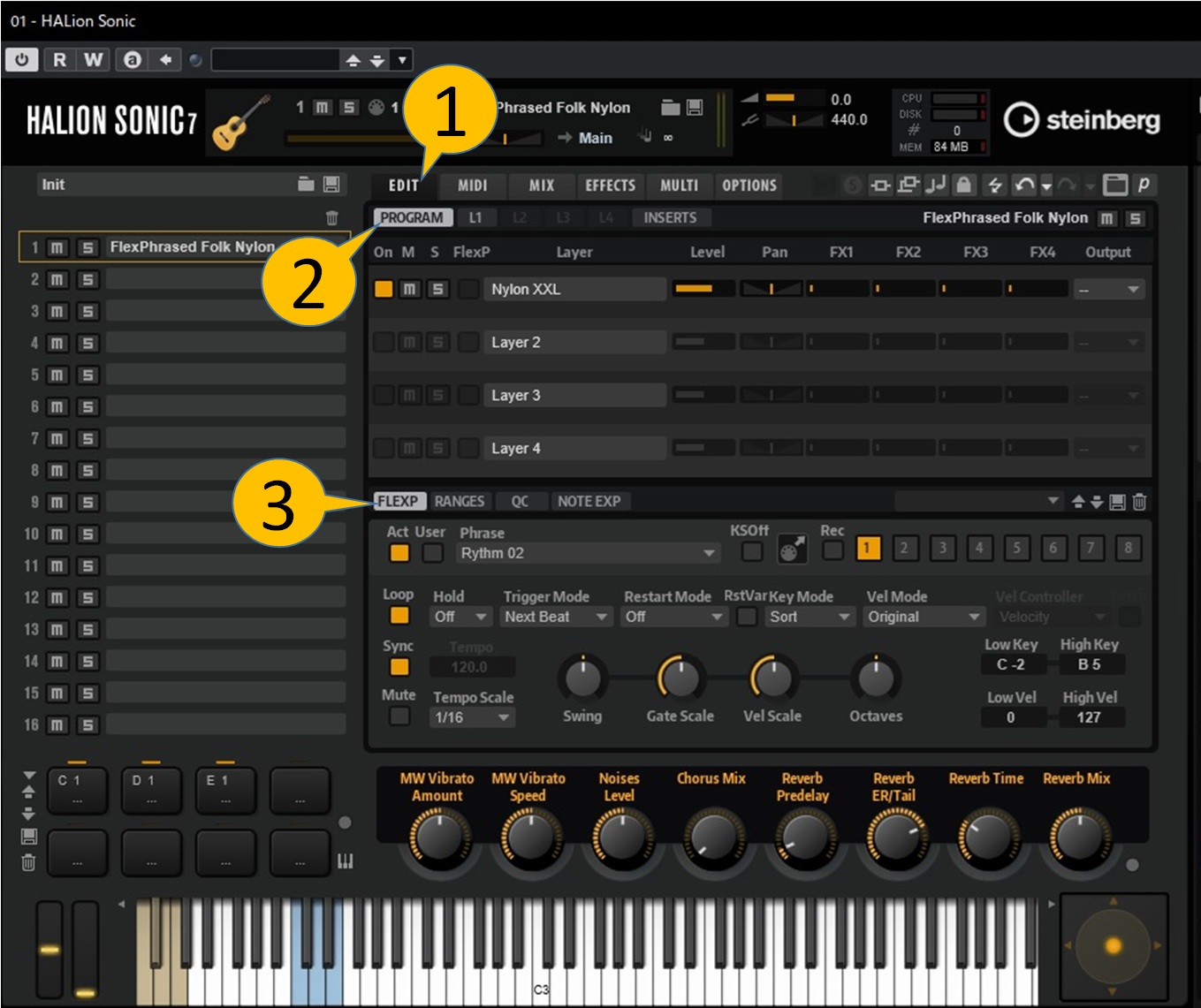Click the trash icon above the slot rack
Screen dimensions: 1201x1008
point(332,217)
